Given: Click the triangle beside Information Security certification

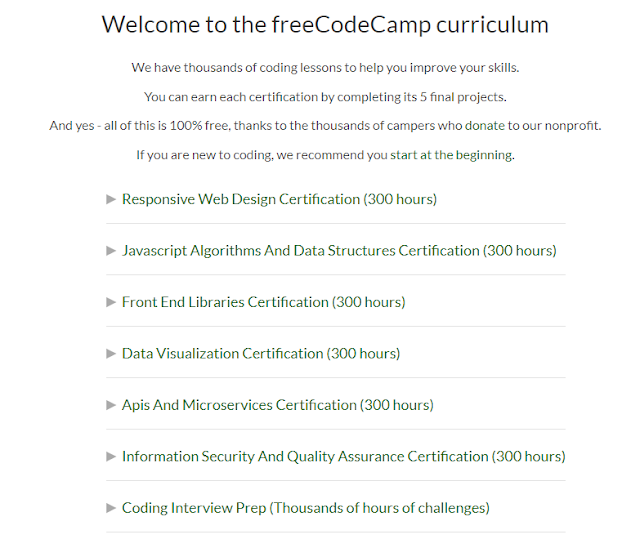Looking at the screenshot, I should 111,457.
